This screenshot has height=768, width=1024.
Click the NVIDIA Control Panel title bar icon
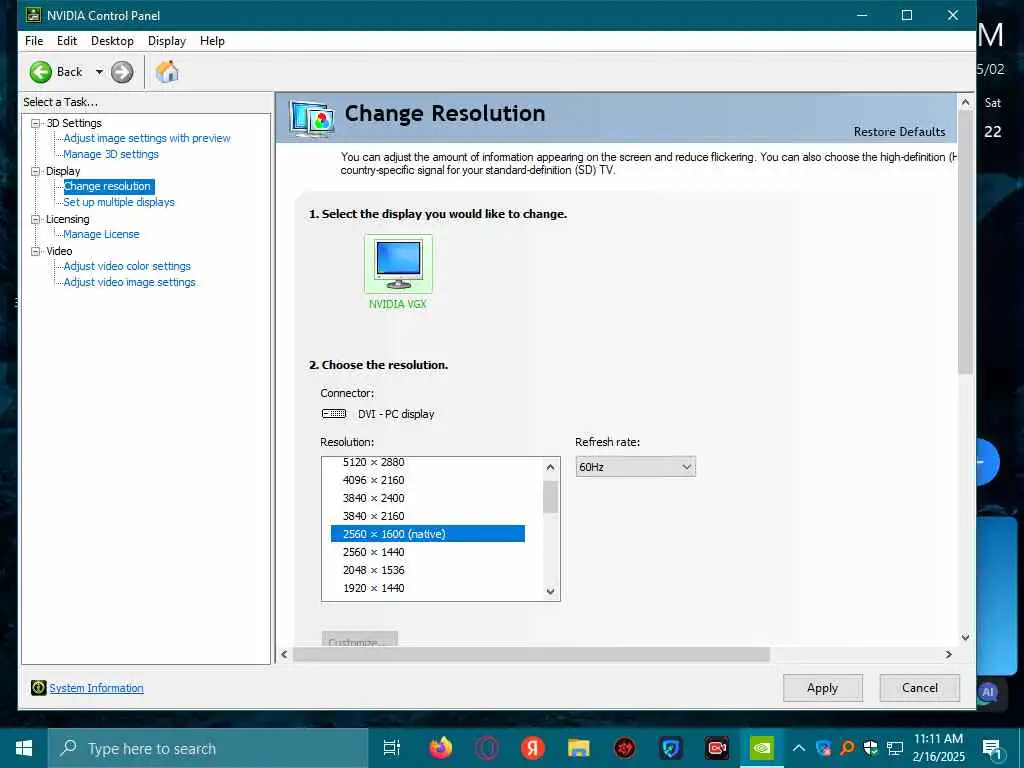[33, 15]
